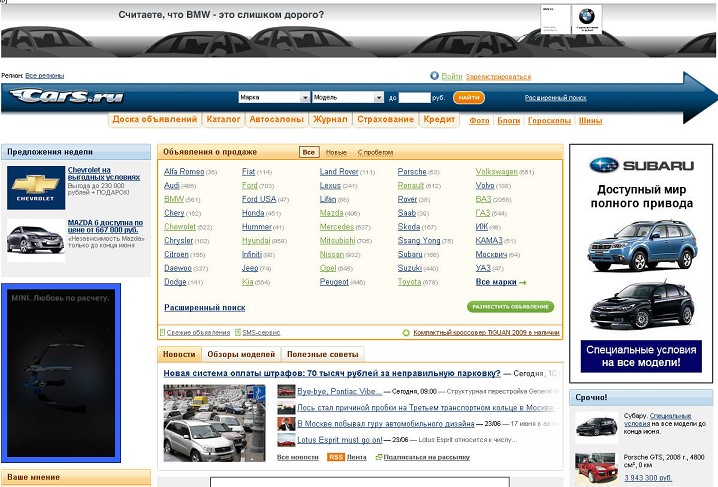This screenshot has width=718, height=487.
Task: Select the С пробегом listings filter
Action: (375, 152)
